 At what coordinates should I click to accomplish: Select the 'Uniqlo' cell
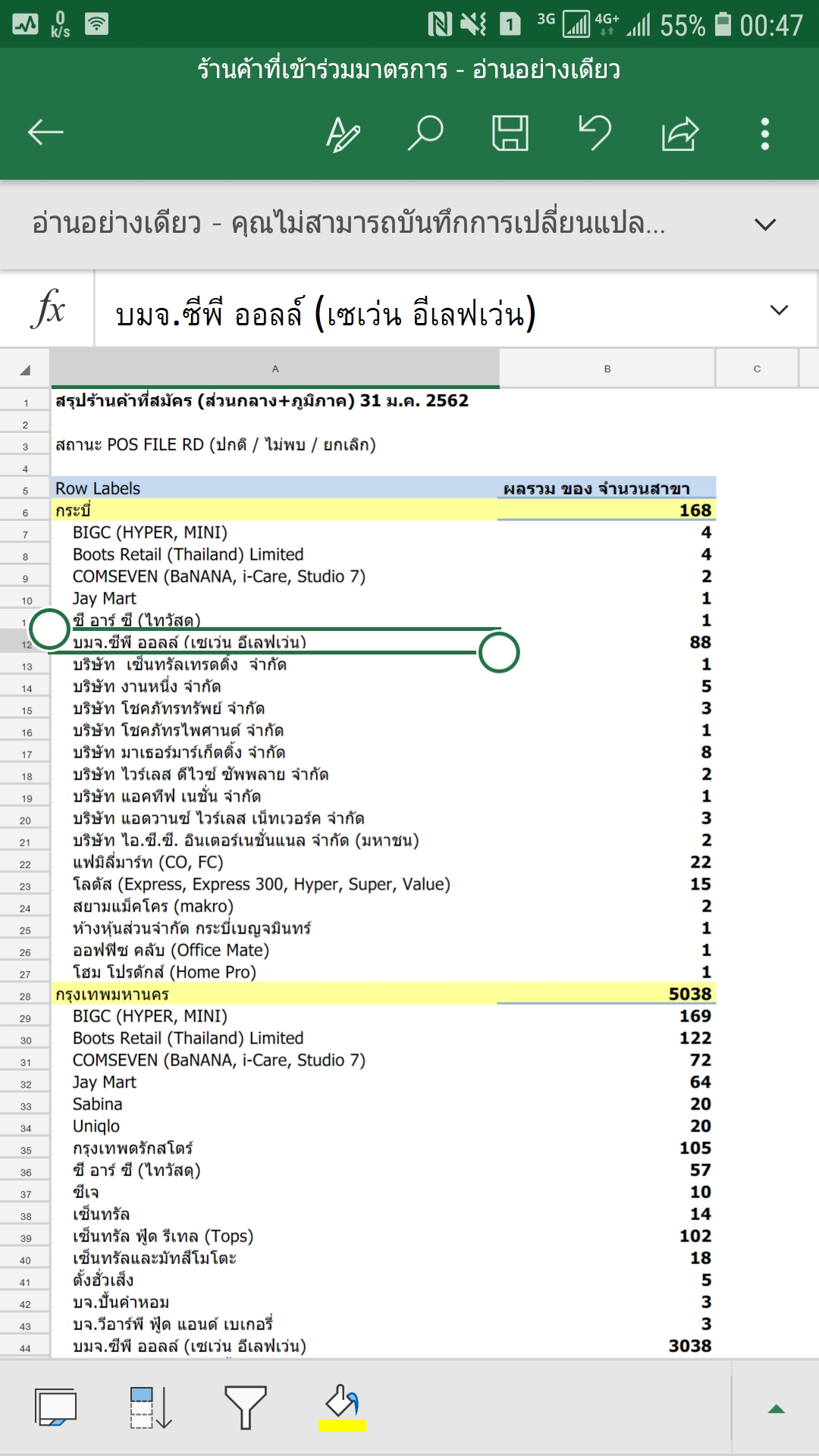(x=275, y=1126)
